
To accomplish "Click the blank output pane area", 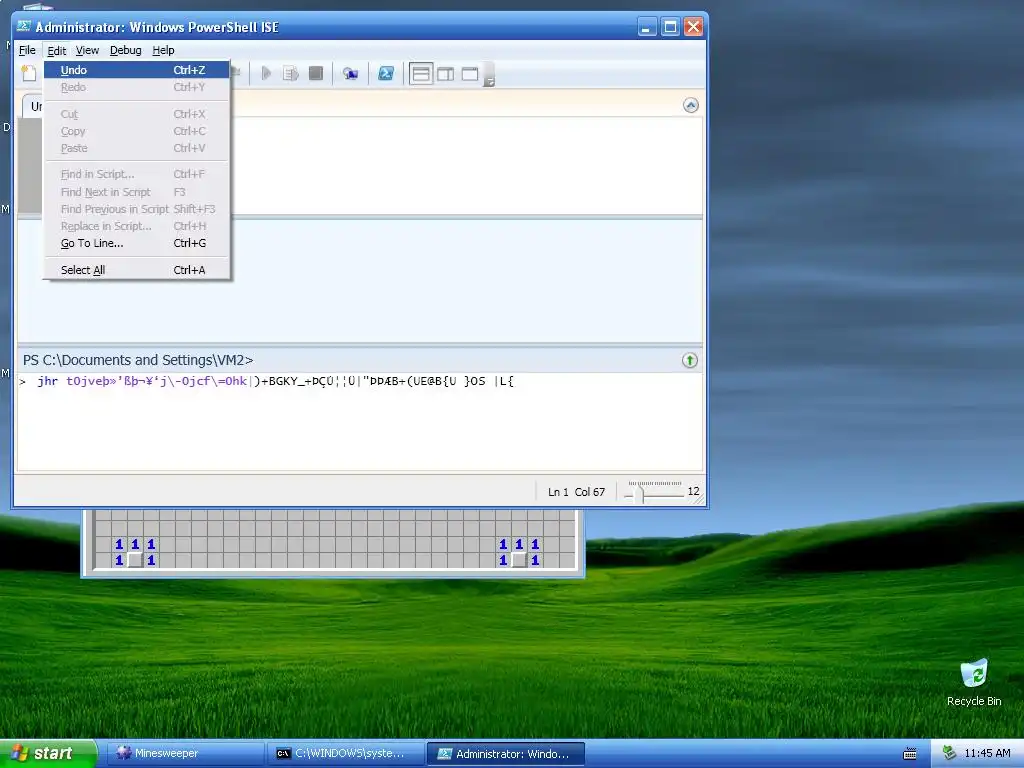I will pos(360,281).
